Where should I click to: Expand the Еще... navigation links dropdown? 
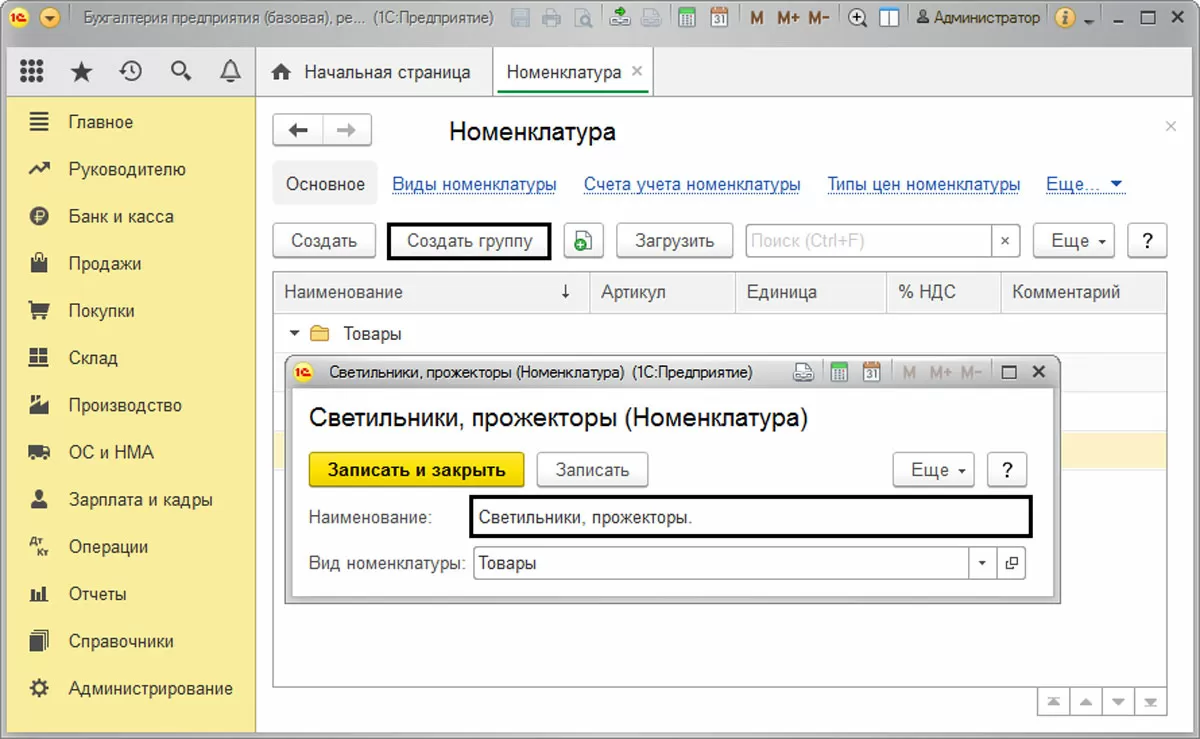1085,185
